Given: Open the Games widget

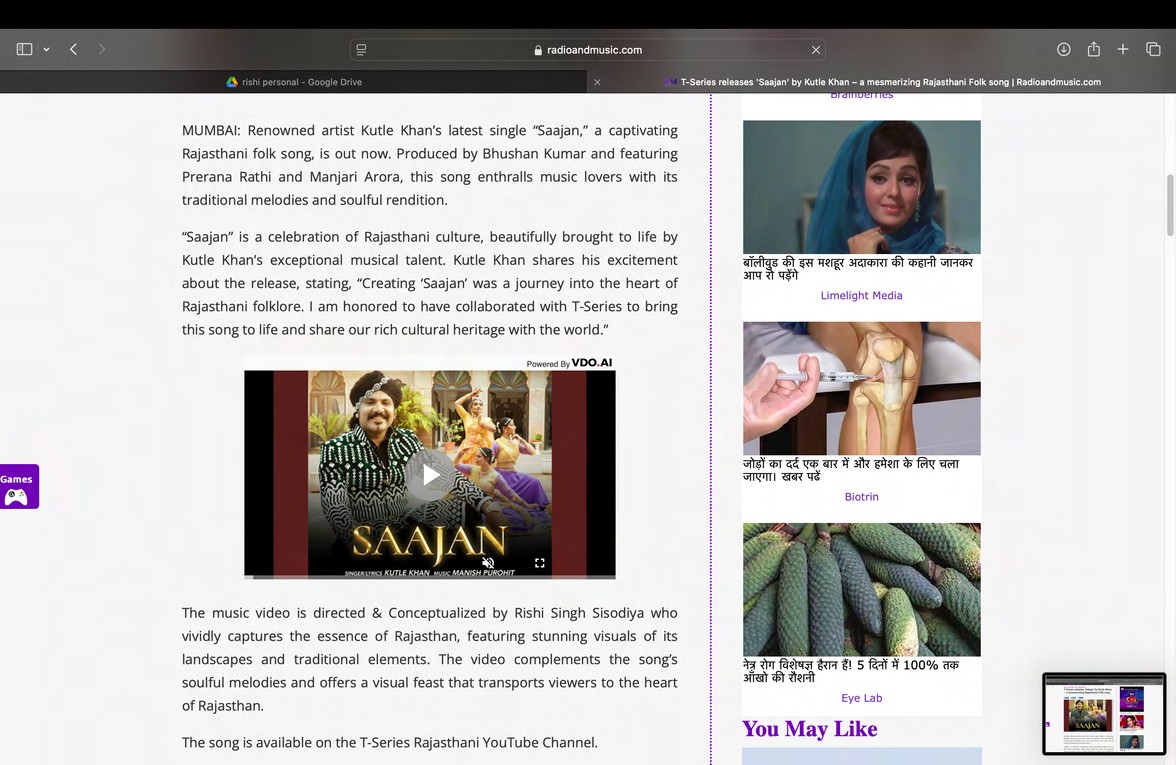Looking at the screenshot, I should 19,487.
